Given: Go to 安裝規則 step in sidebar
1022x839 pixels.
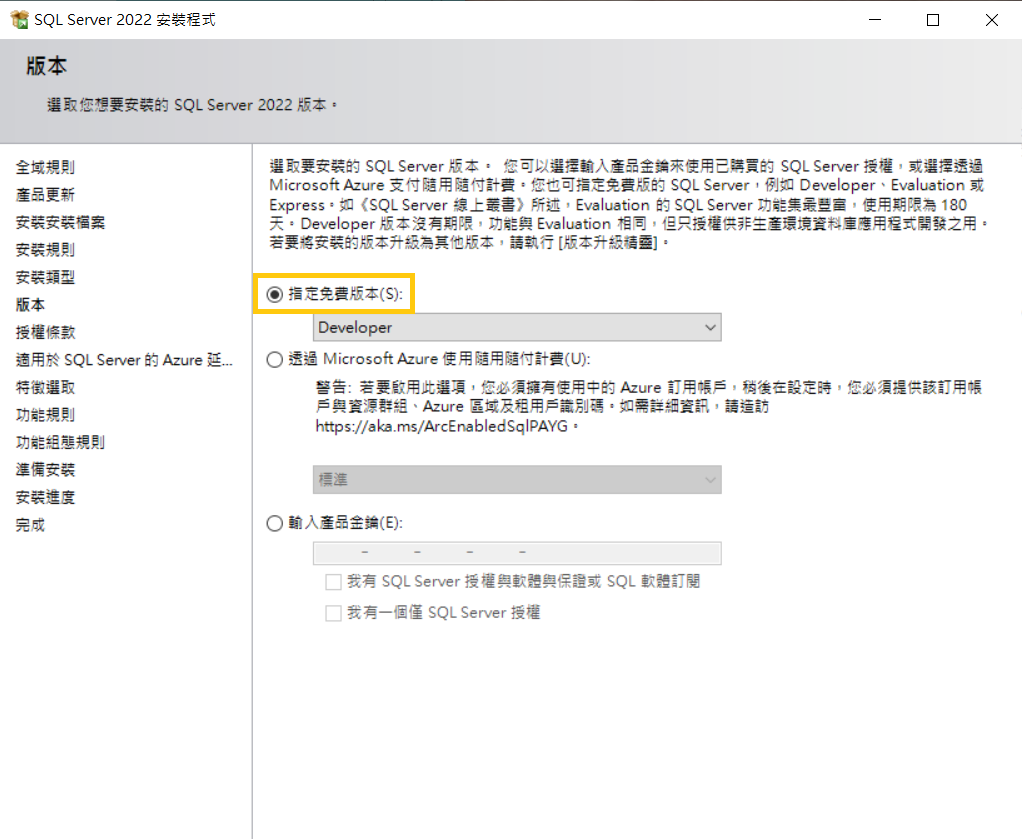Looking at the screenshot, I should [45, 250].
